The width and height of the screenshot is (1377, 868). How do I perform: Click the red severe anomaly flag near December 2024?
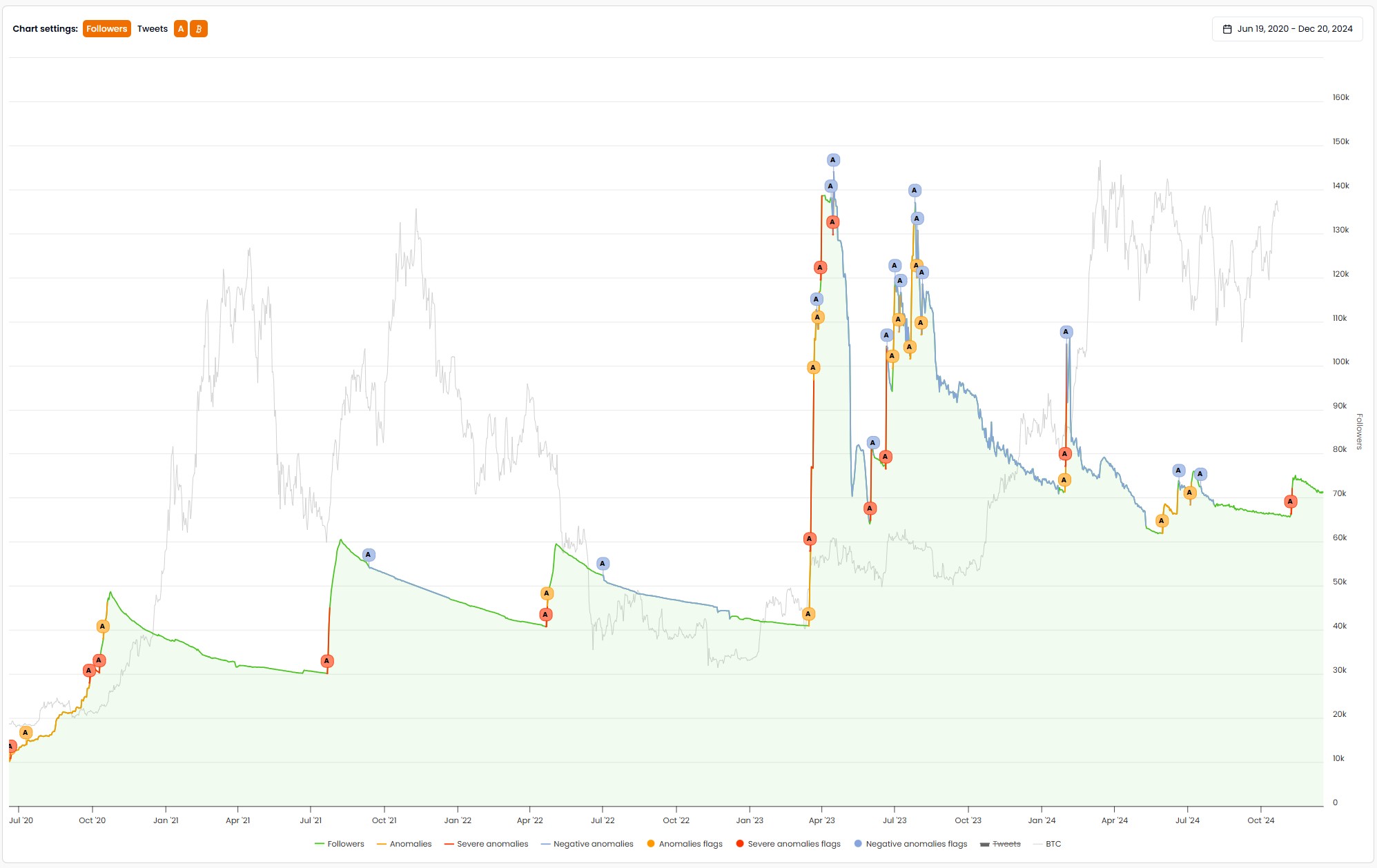coord(1289,501)
